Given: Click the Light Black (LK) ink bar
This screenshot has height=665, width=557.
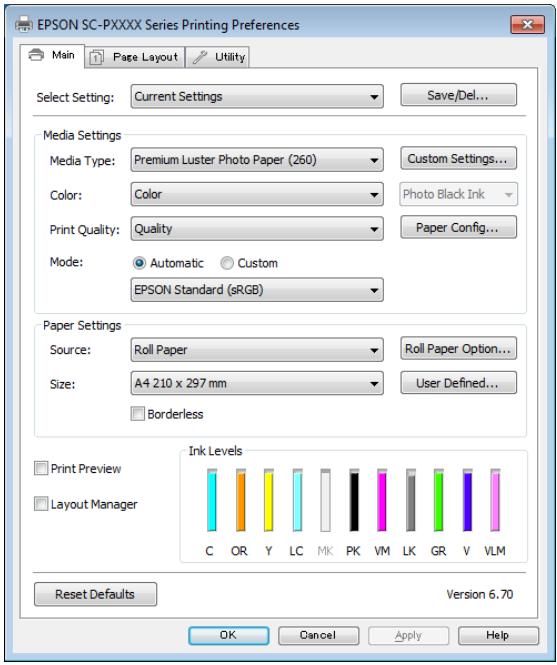Looking at the screenshot, I should pos(411,500).
